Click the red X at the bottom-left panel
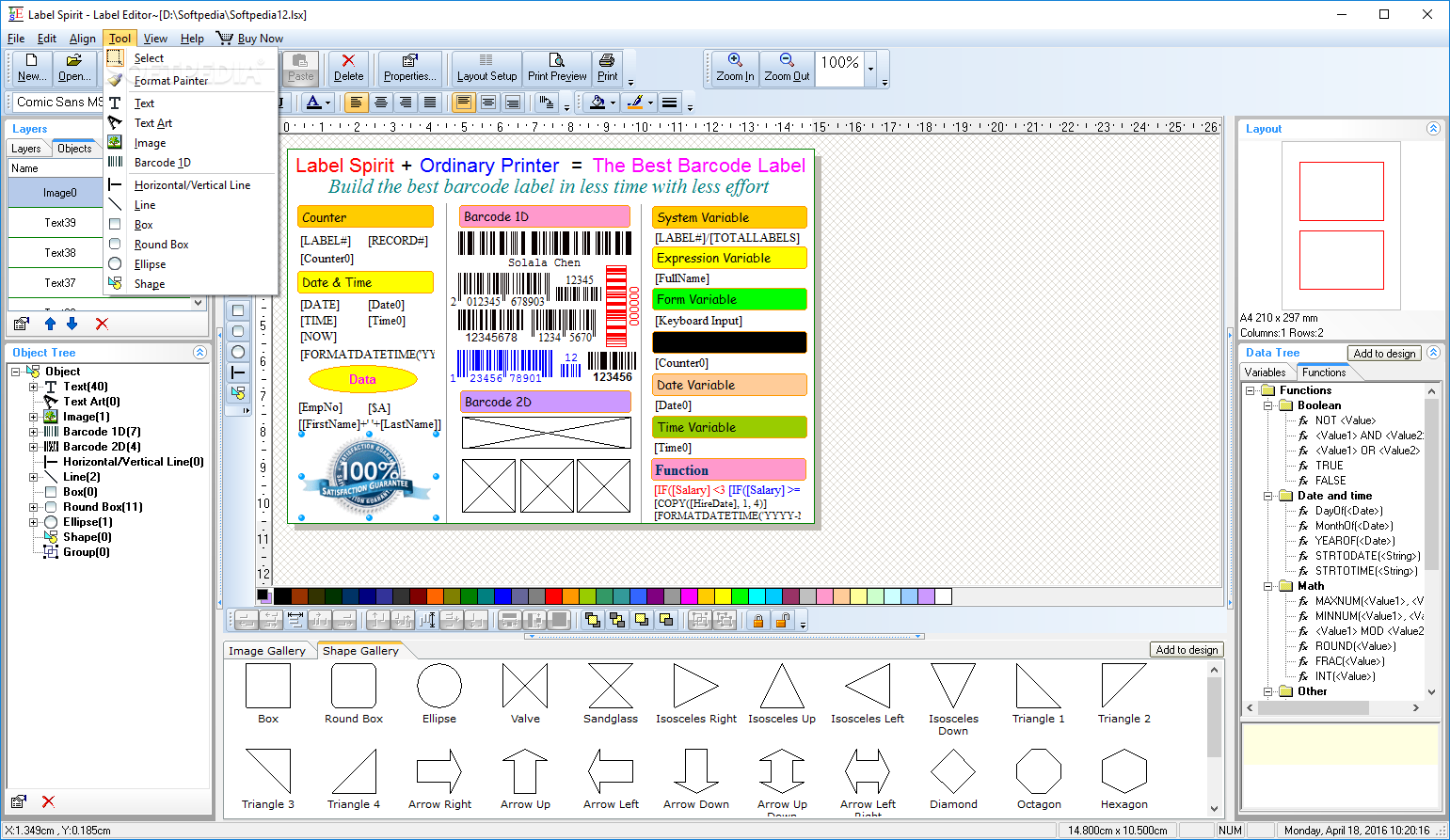Viewport: 1450px width, 840px height. tap(48, 801)
